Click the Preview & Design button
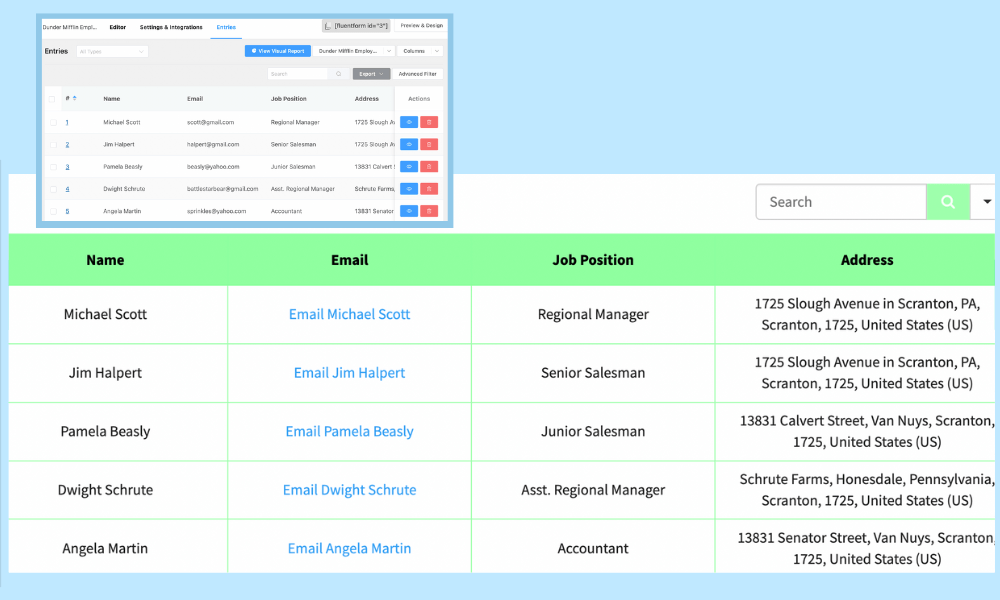The image size is (1000, 600). tap(422, 26)
